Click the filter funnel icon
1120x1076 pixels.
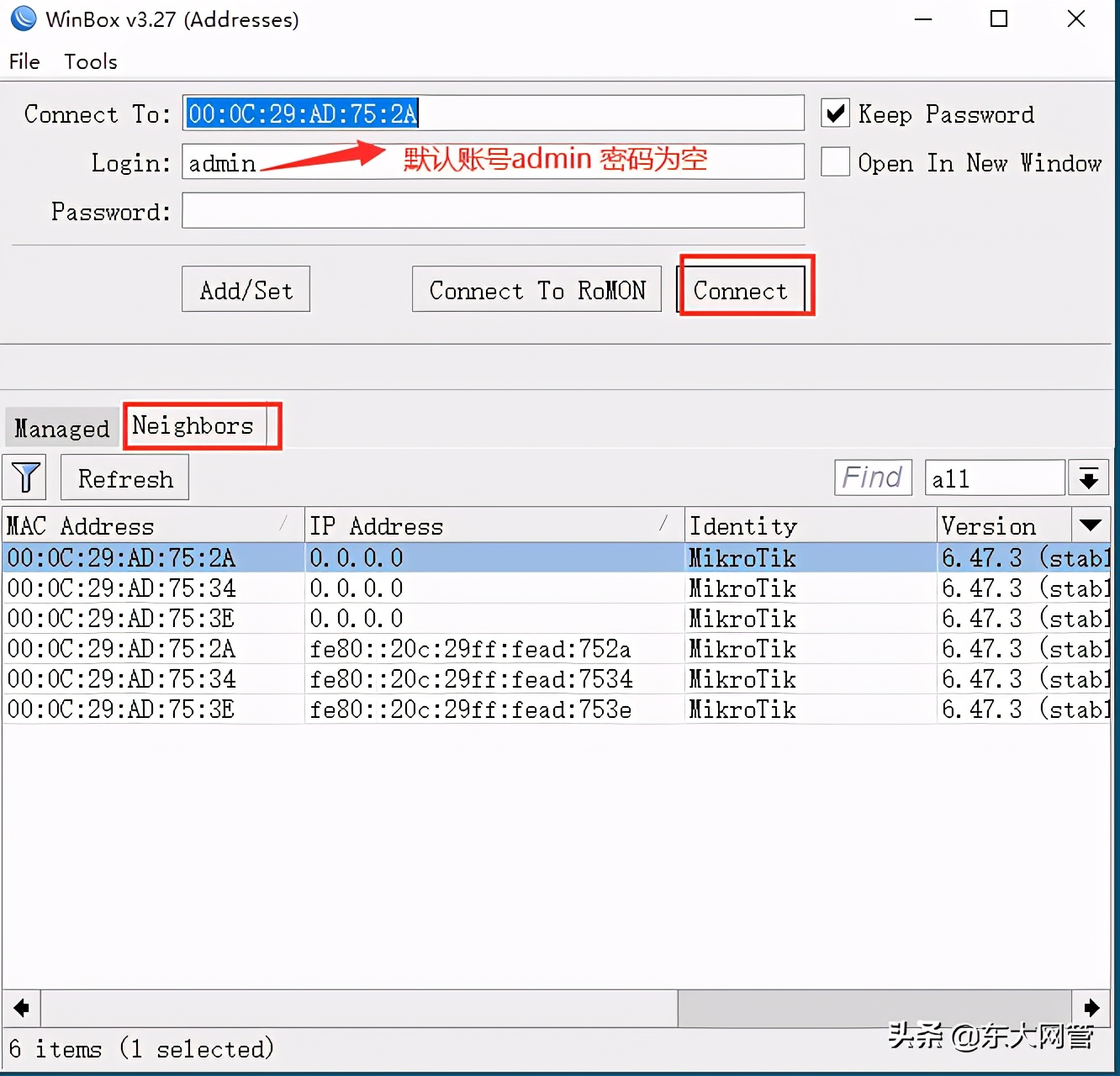pyautogui.click(x=24, y=477)
